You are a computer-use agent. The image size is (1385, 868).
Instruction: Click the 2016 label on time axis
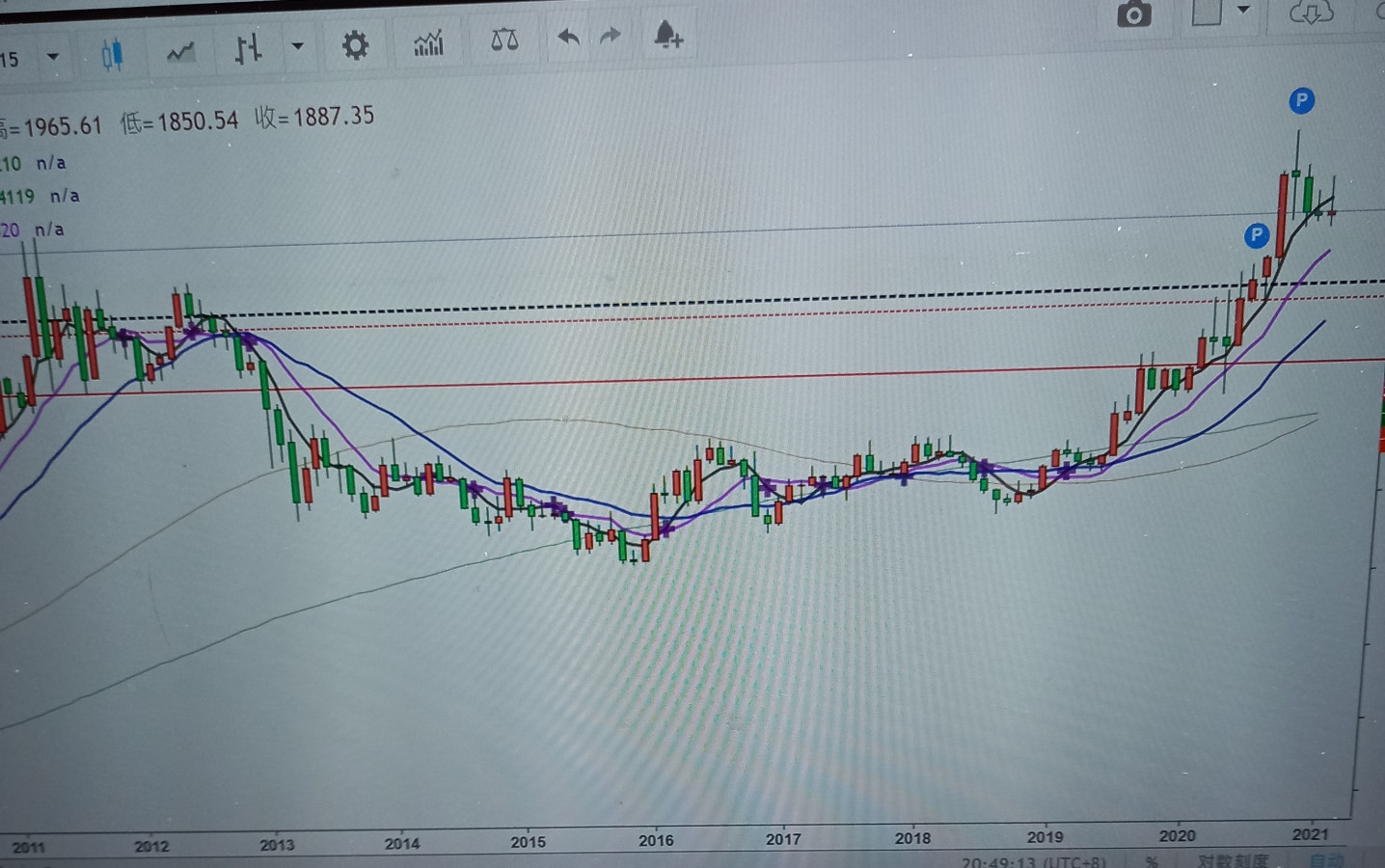coord(656,840)
